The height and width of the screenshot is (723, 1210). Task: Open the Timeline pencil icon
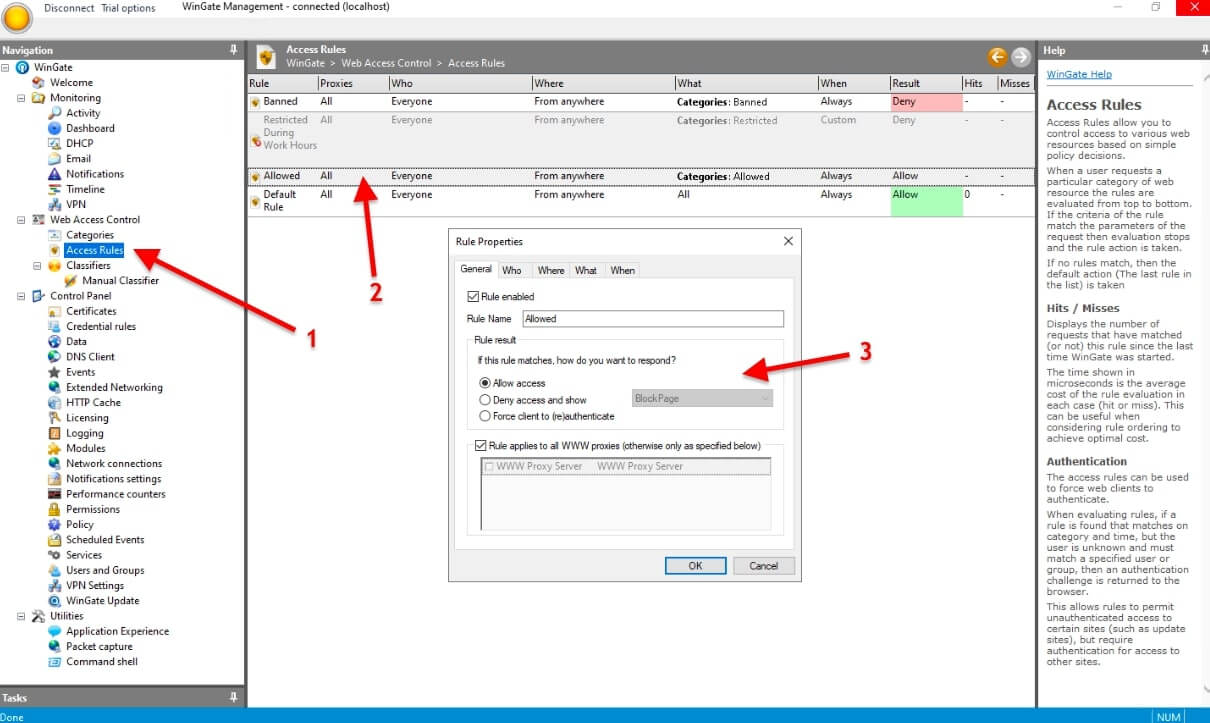[55, 189]
